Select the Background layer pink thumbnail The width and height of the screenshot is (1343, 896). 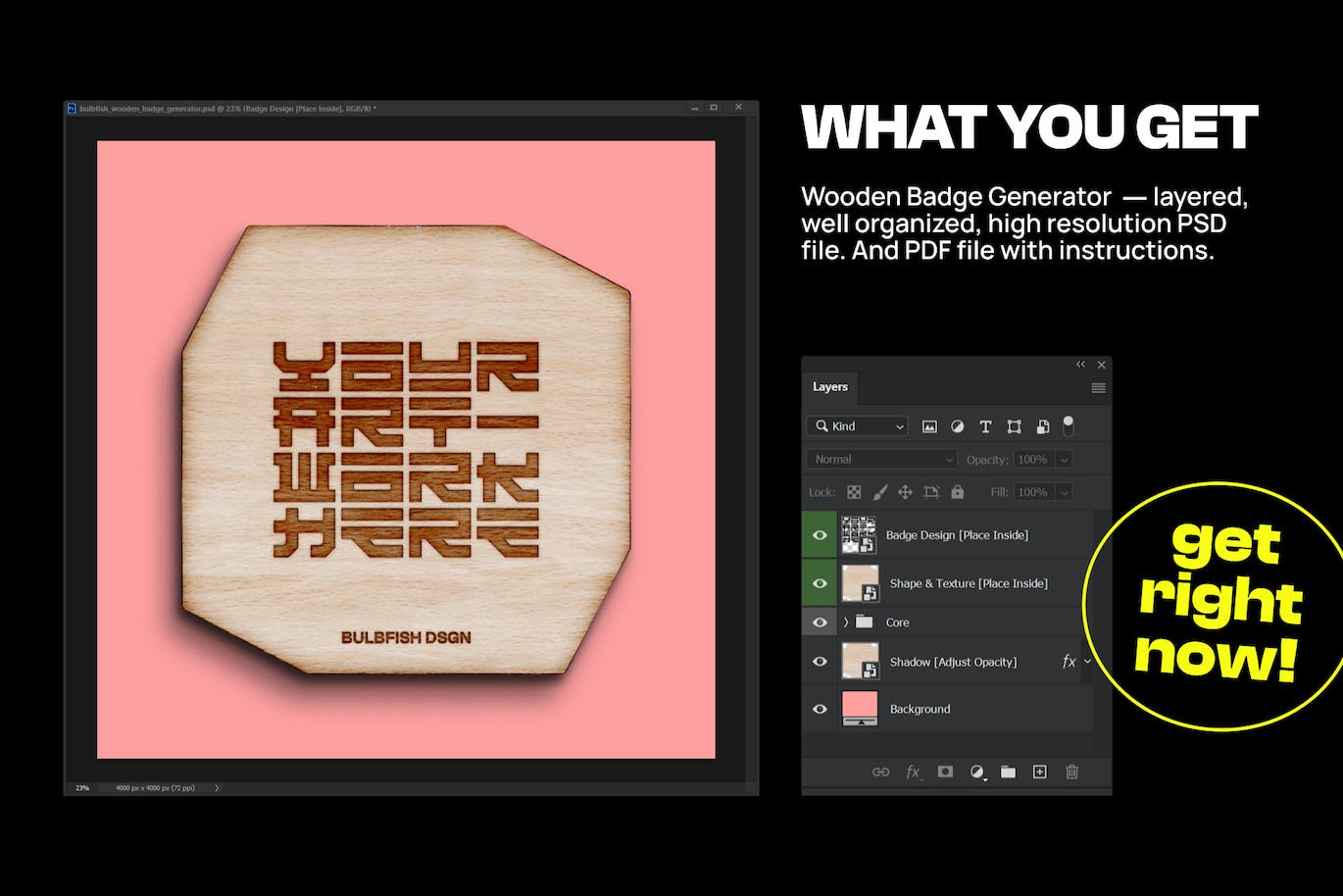click(860, 708)
